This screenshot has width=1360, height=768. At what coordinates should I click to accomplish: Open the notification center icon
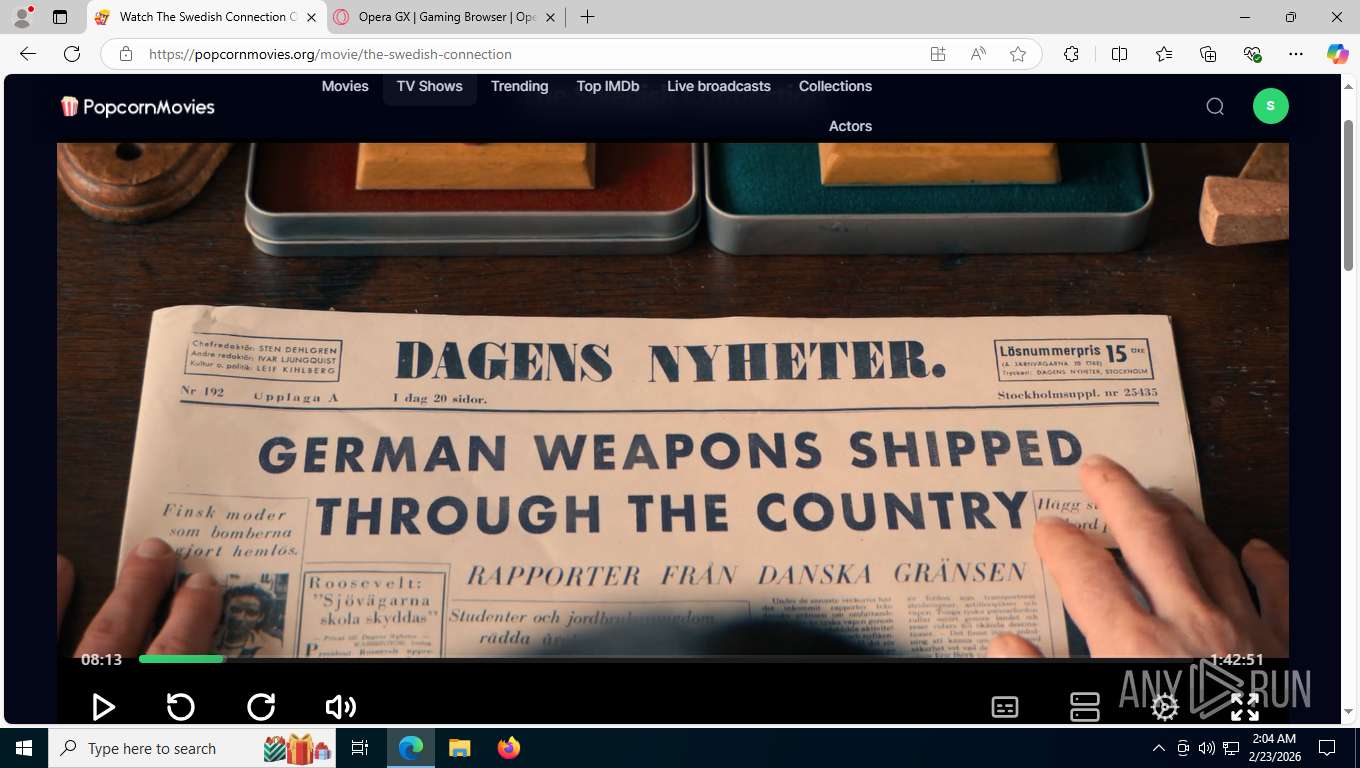click(1327, 748)
